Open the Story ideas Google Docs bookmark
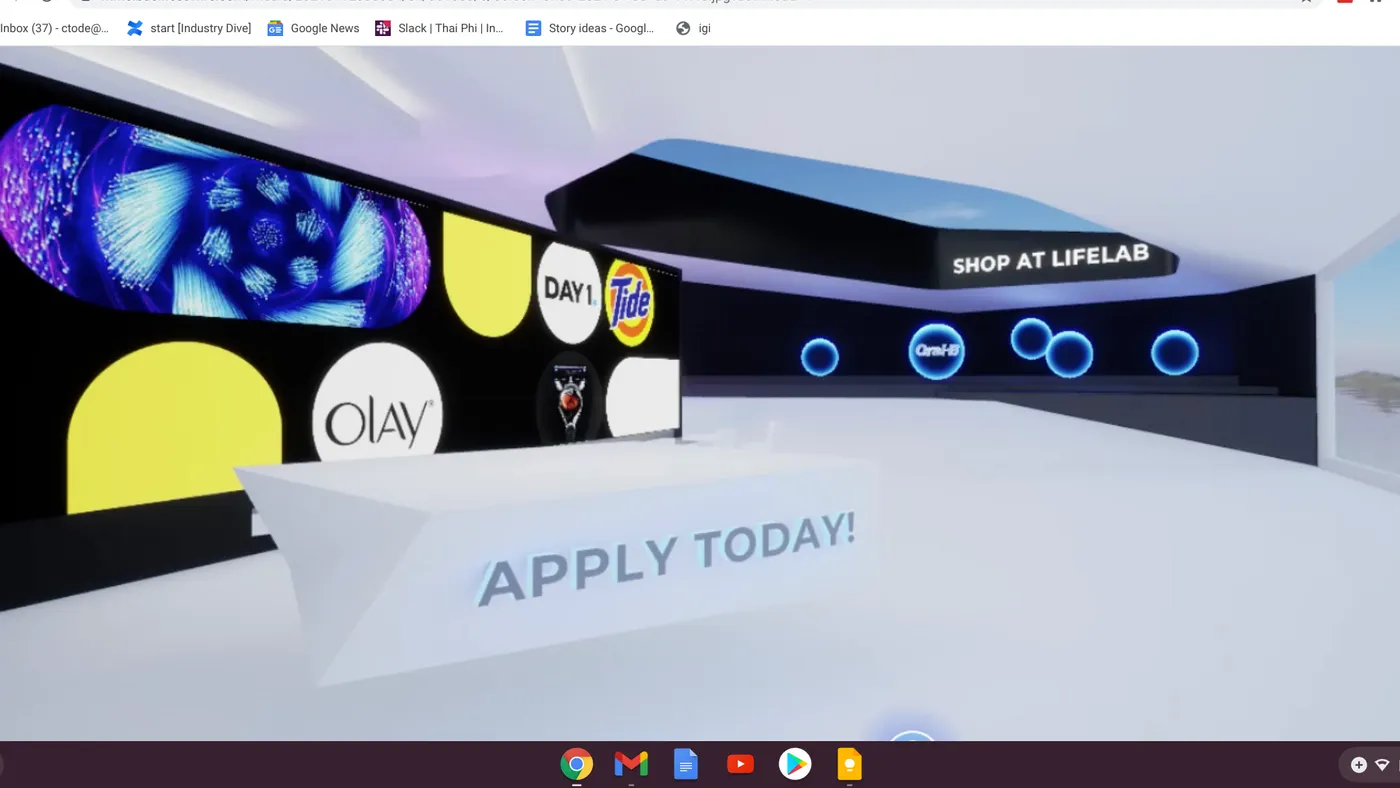 tap(590, 28)
